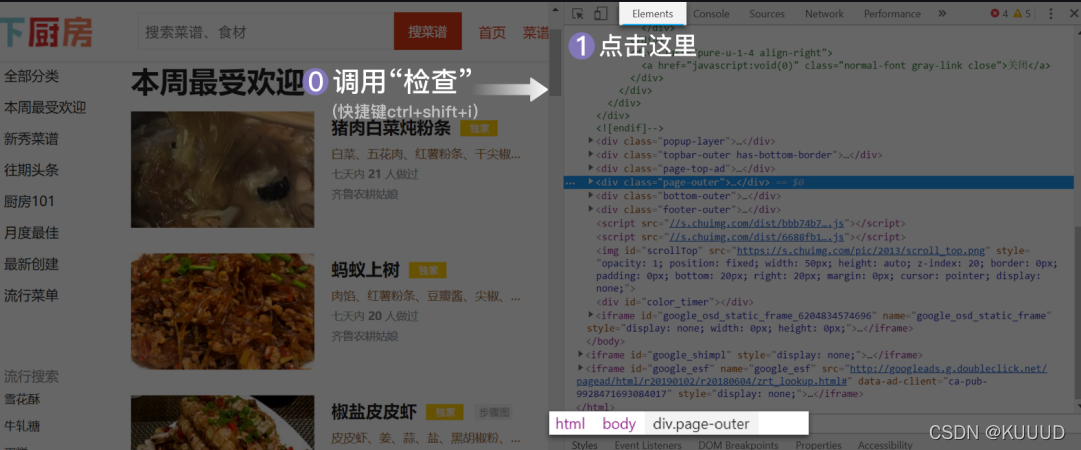The image size is (1081, 450).
Task: Focus the 搜索菜谱、食材 search field
Action: (x=266, y=32)
